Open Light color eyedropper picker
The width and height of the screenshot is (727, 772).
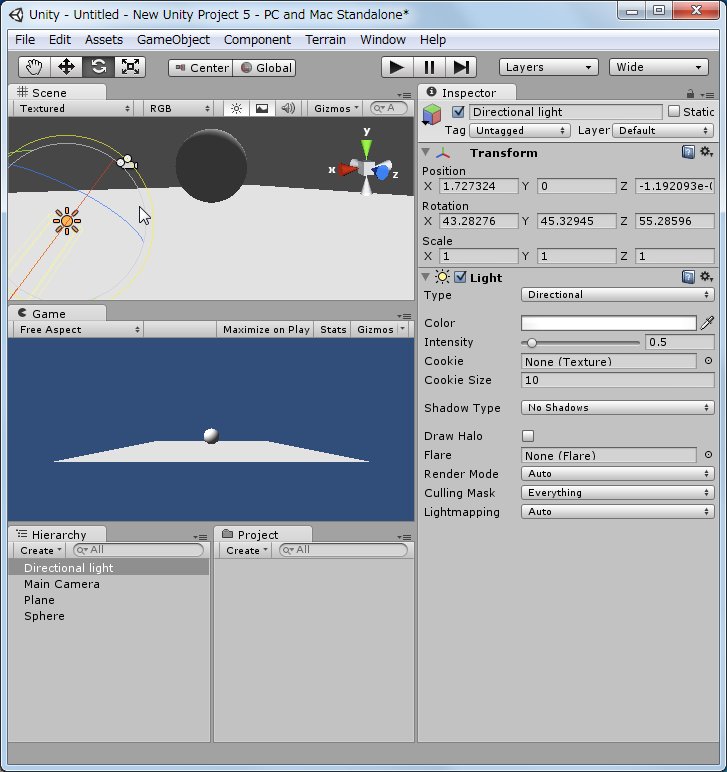click(708, 323)
